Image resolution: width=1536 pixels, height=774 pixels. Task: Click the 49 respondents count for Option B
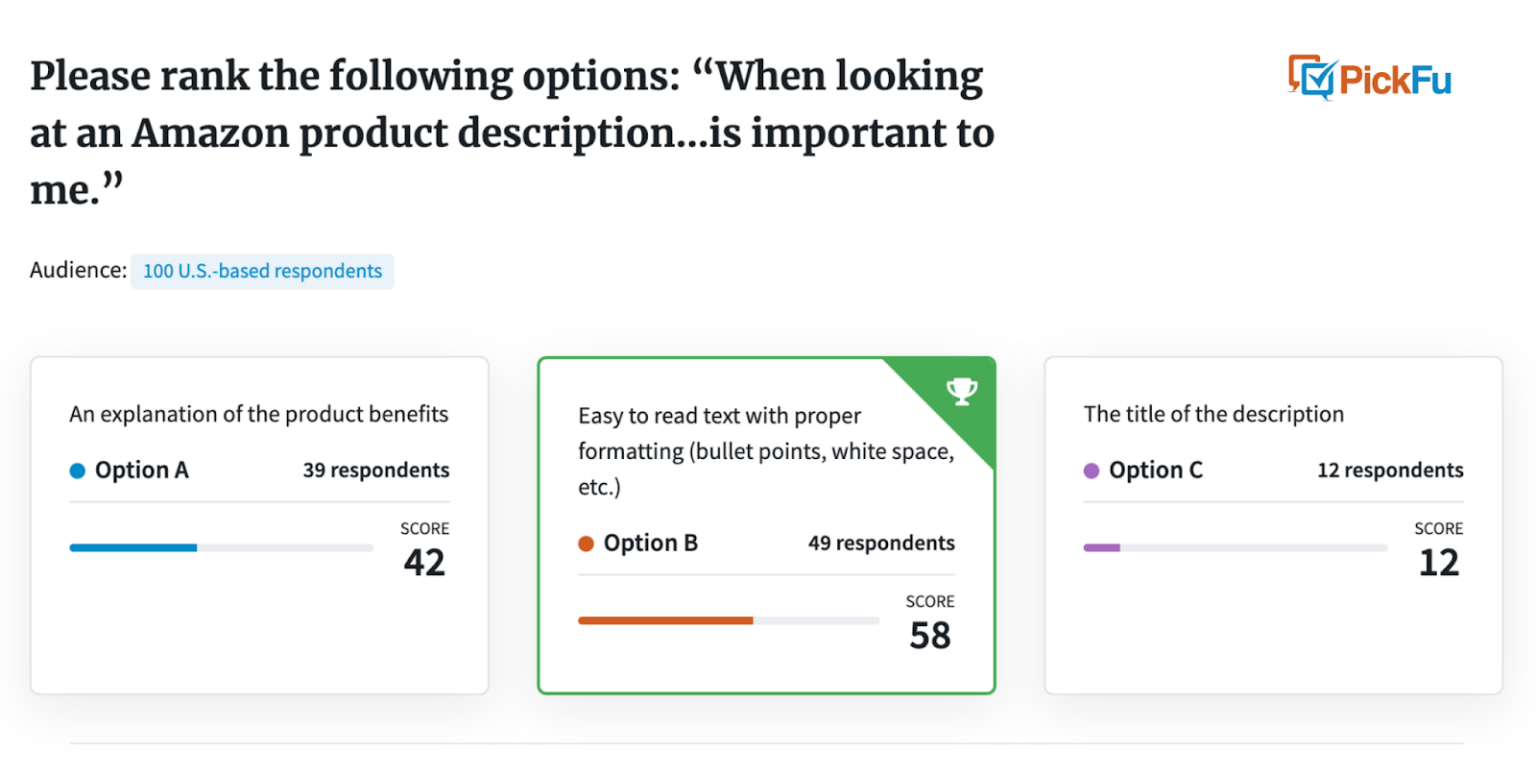tap(880, 543)
